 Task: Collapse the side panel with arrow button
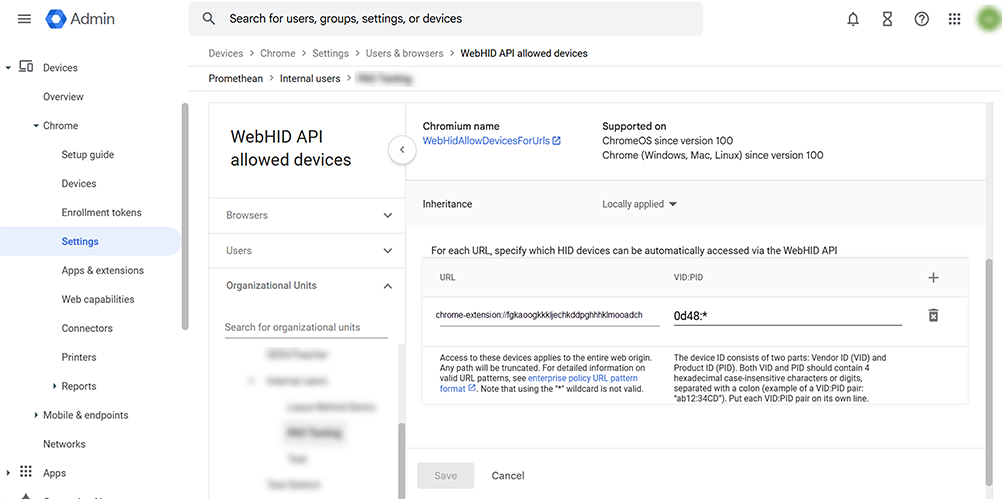[x=402, y=150]
